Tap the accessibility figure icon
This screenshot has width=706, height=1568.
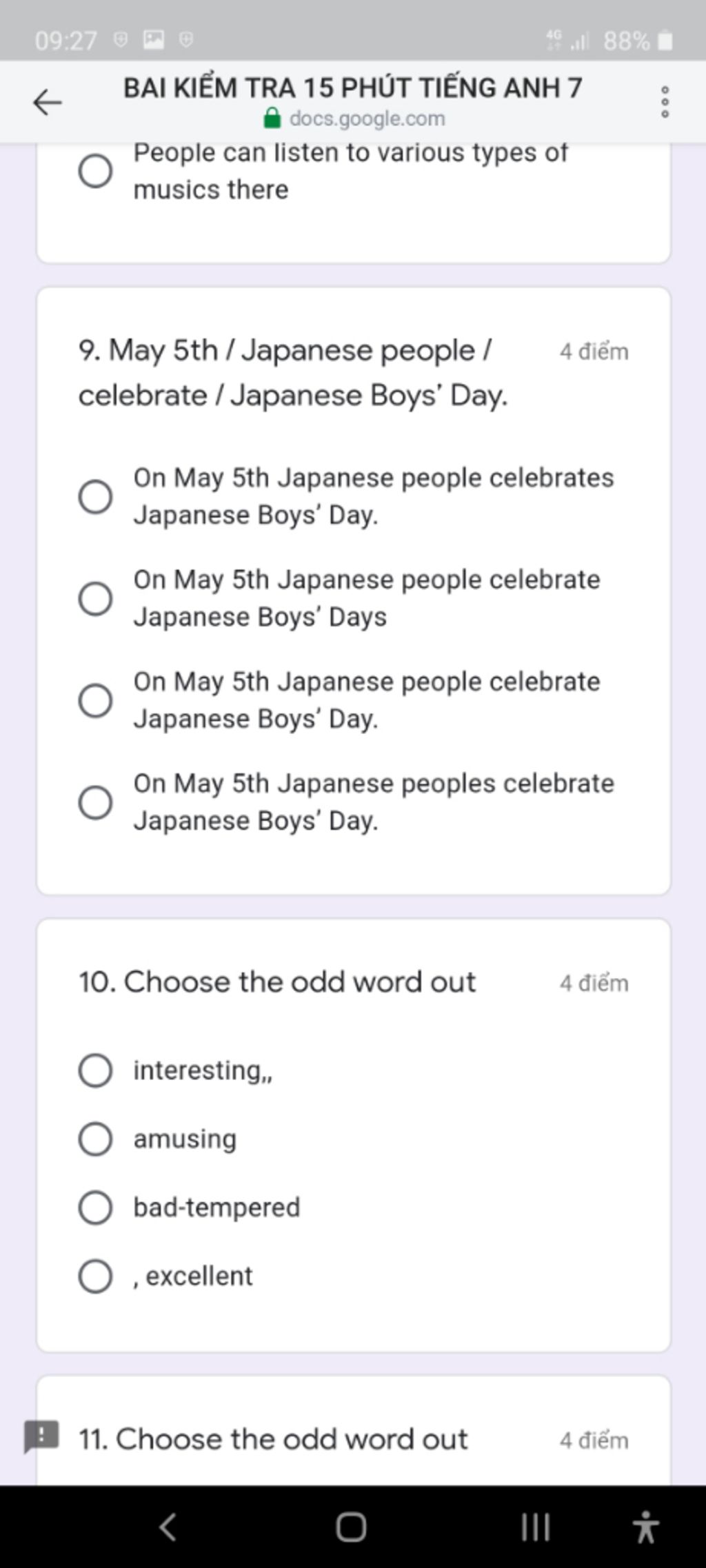[645, 1527]
